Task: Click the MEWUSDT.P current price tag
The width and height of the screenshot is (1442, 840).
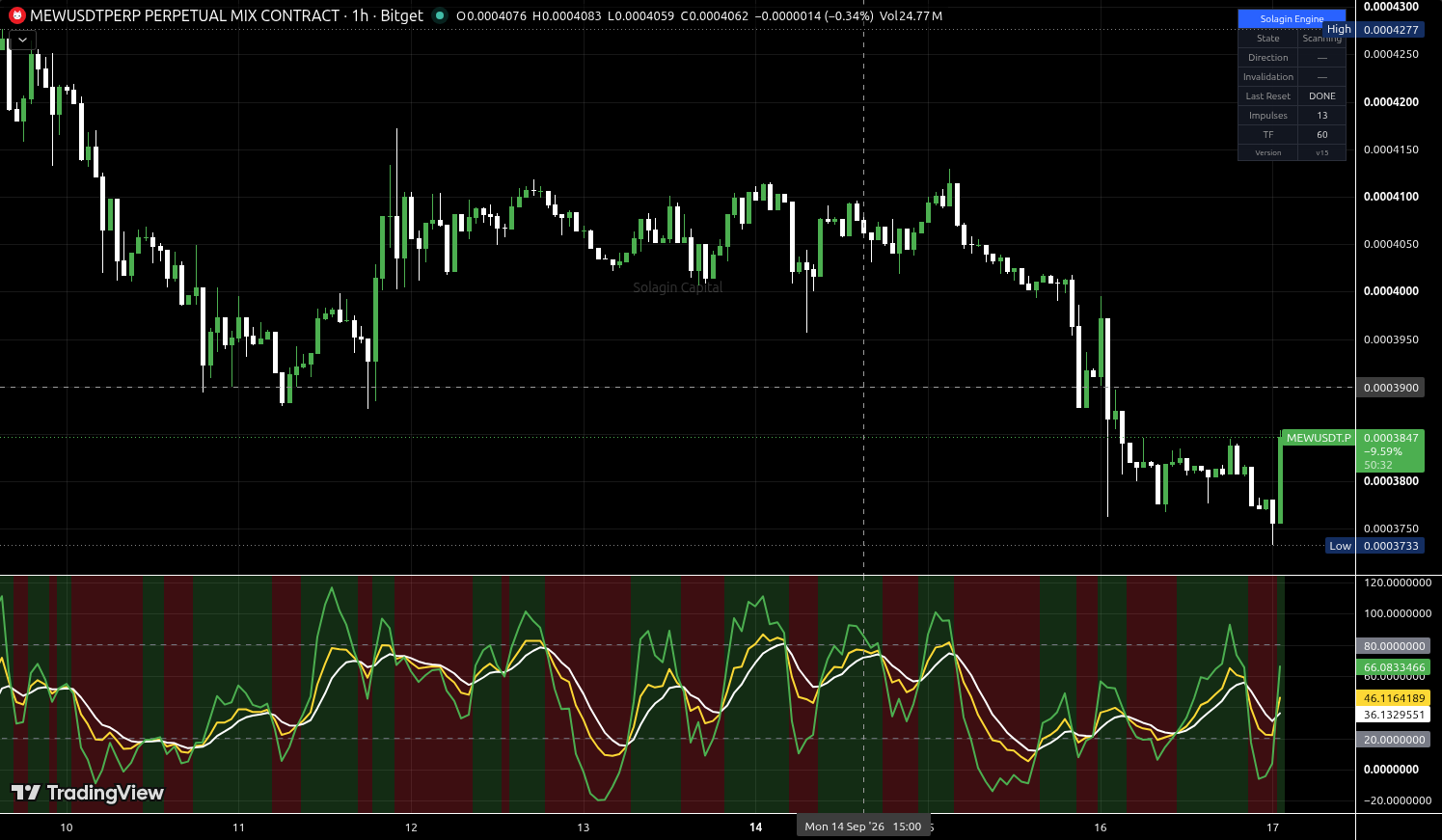Action: (x=1319, y=438)
